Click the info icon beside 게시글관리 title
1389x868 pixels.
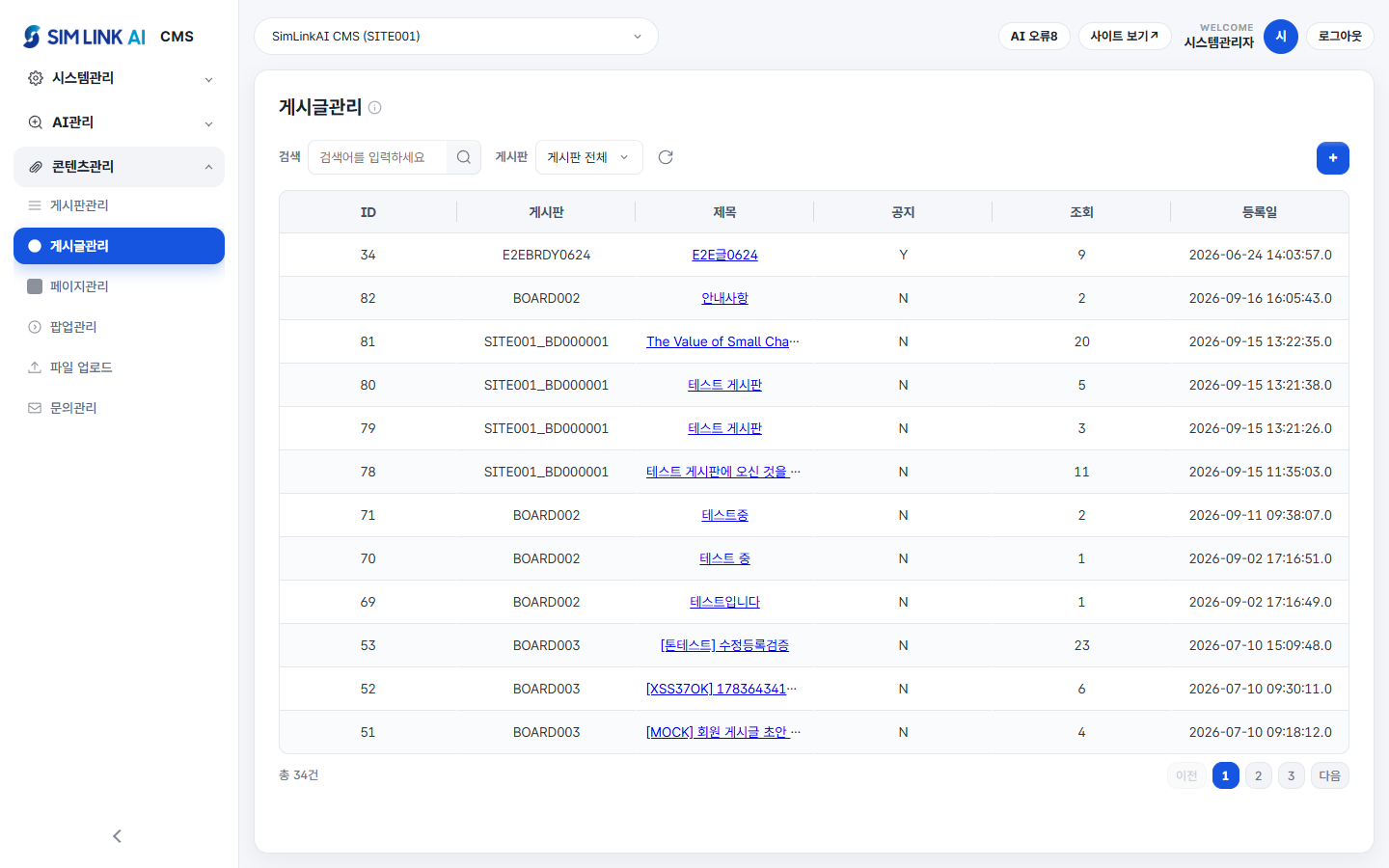pos(375,108)
